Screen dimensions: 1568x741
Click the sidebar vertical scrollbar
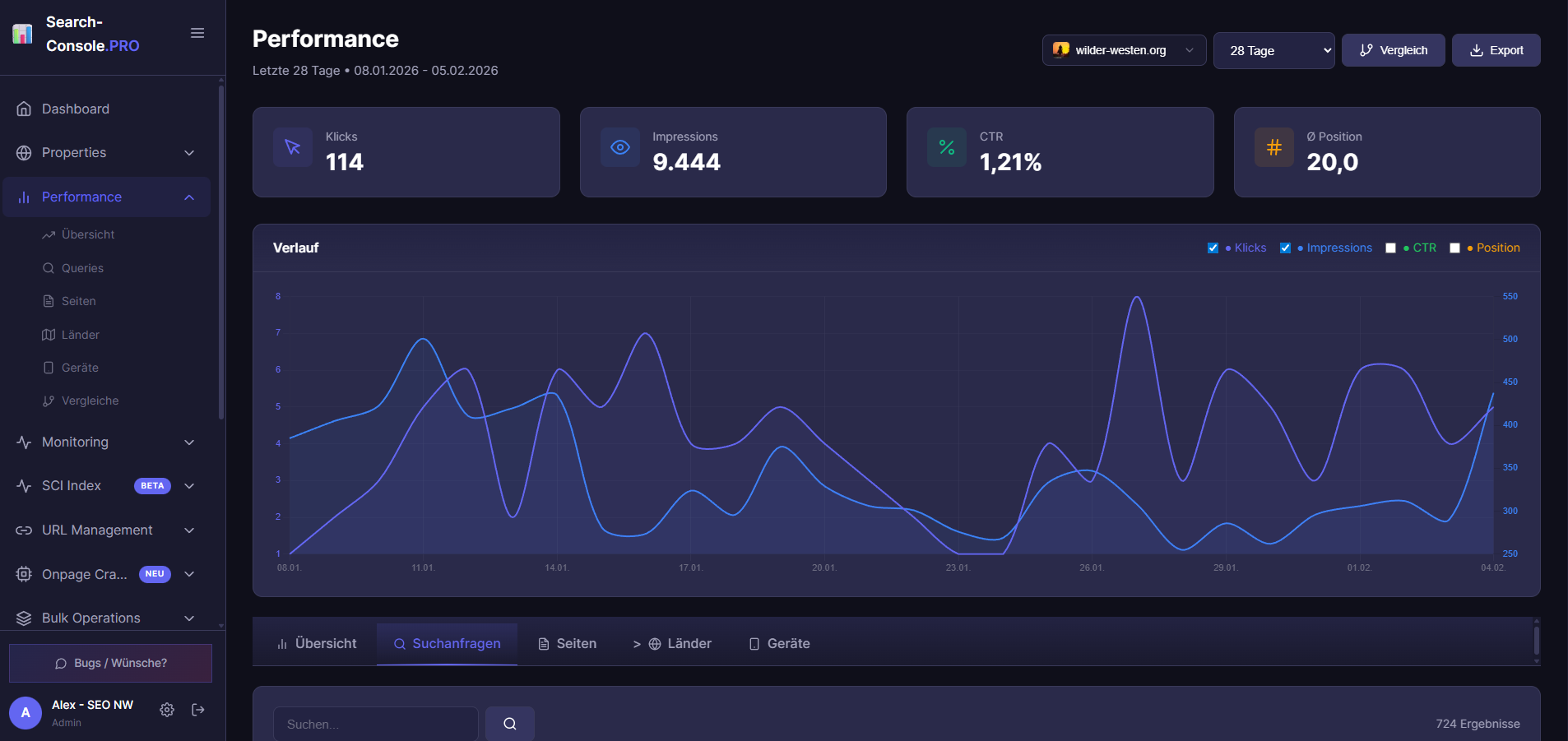click(220, 247)
